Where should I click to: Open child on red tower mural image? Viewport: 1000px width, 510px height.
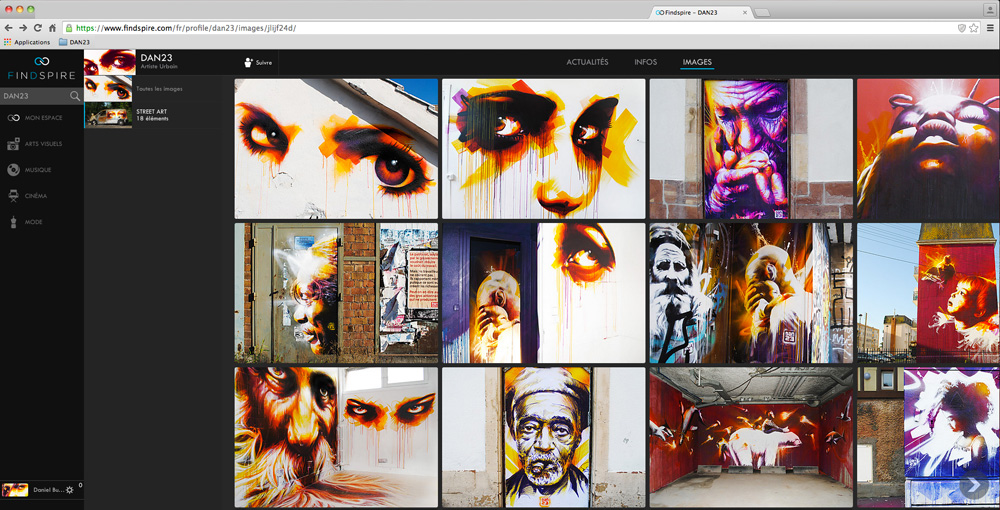tap(928, 293)
